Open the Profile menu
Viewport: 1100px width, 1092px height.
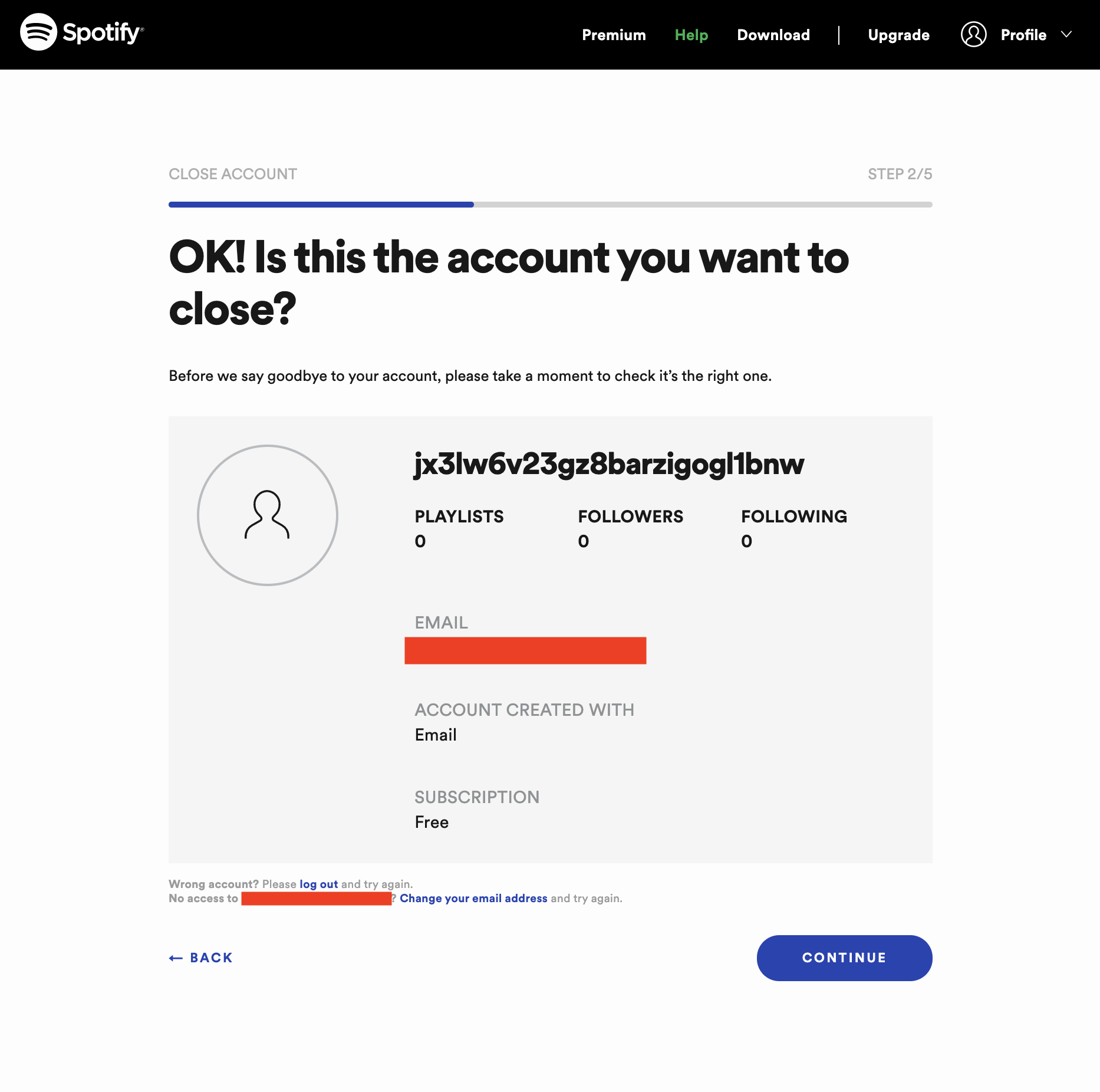click(1024, 35)
